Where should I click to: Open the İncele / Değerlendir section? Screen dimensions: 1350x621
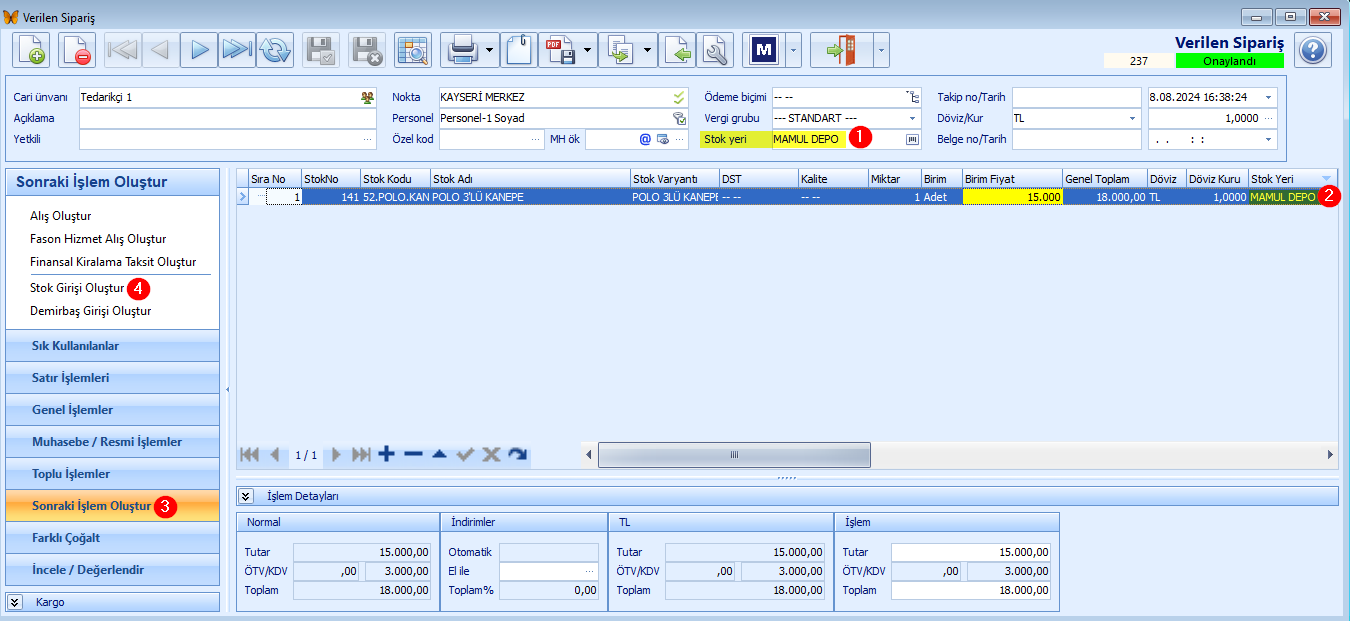[x=112, y=570]
